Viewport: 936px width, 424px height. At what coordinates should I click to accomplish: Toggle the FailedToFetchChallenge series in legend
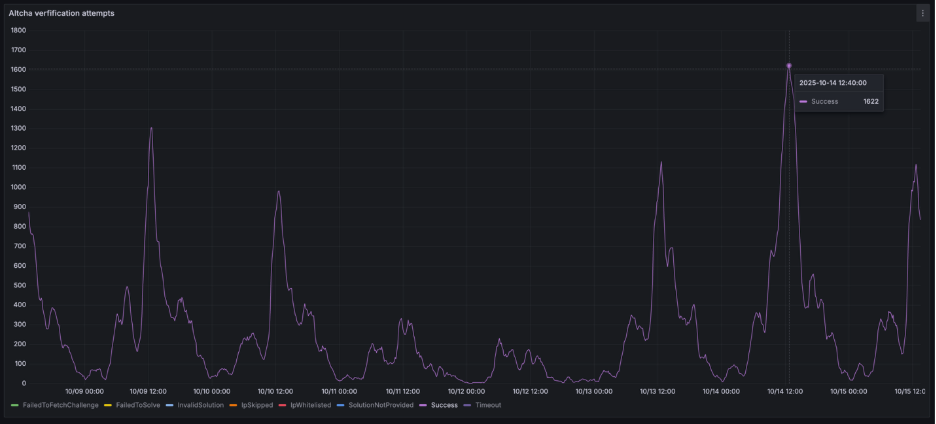[x=60, y=405]
